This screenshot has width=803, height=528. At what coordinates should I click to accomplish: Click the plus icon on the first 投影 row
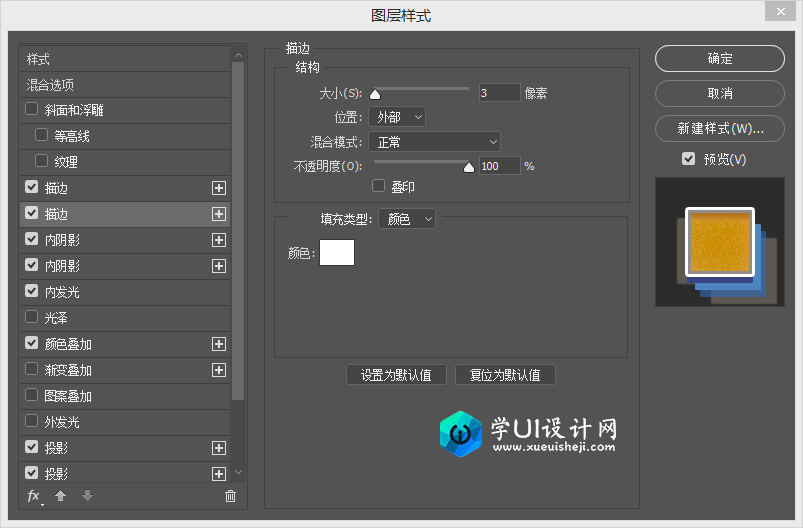219,448
